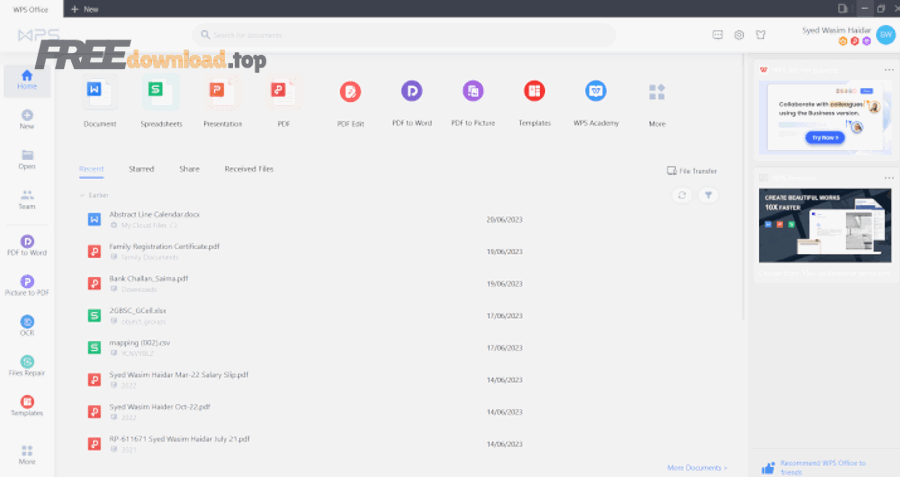Viewport: 900px width, 477px height.
Task: Open the document list filter
Action: [708, 195]
